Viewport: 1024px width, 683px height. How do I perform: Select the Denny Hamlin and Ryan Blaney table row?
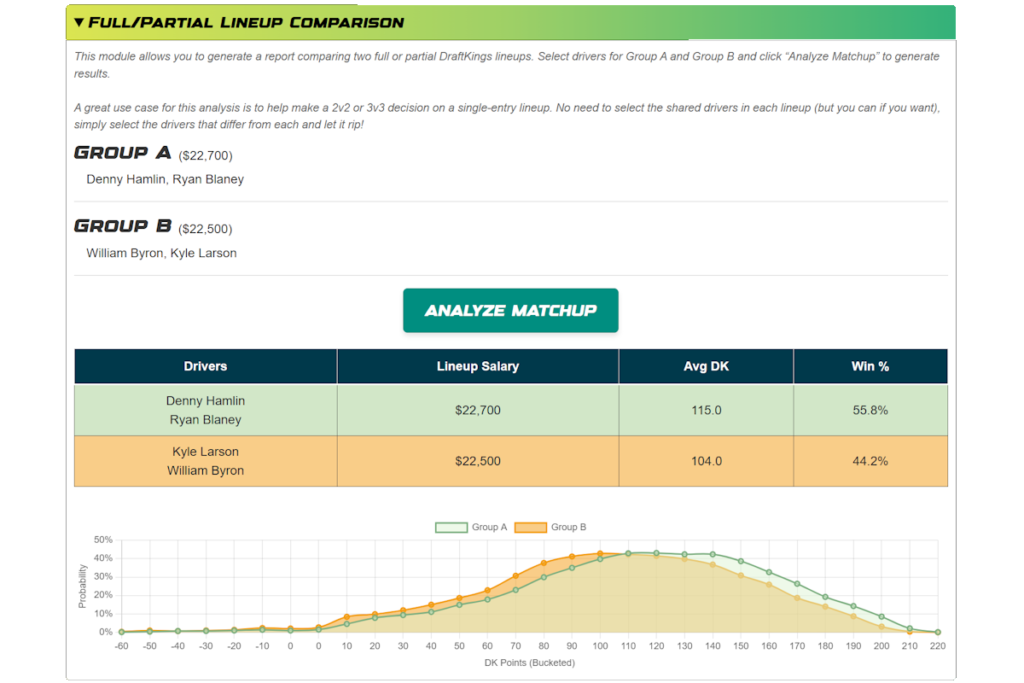pos(205,410)
